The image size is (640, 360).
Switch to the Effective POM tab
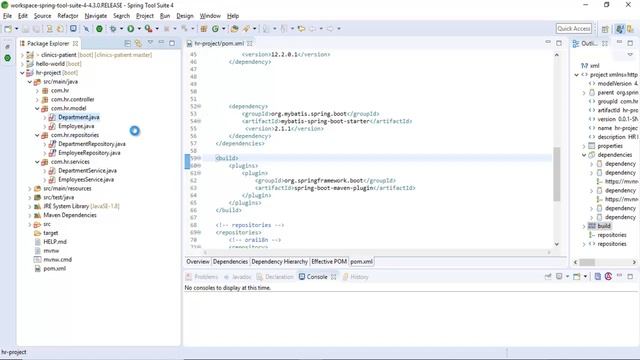(x=329, y=262)
